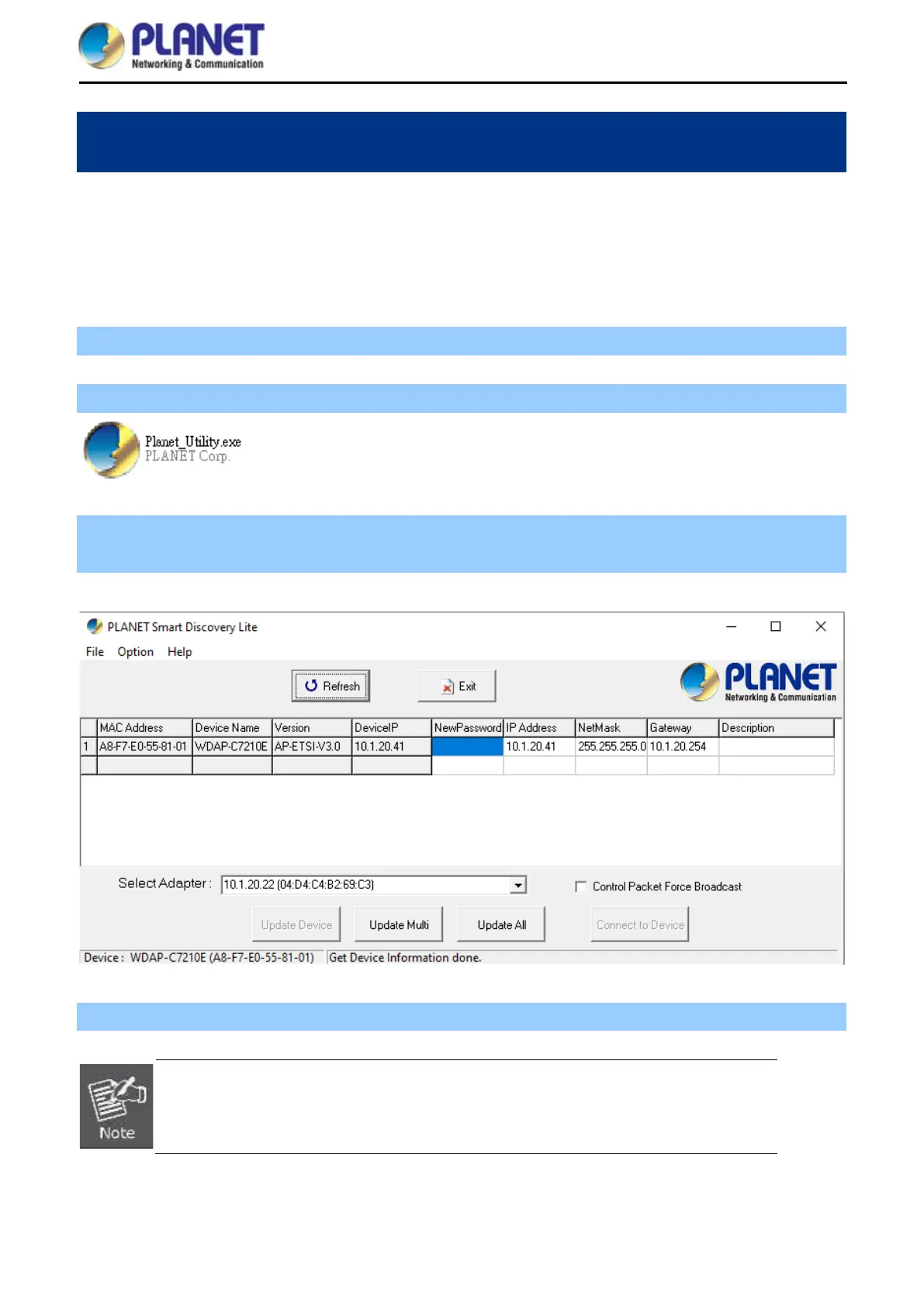Viewport: 924px width, 1307px height.
Task: Click the Connect to Device button
Action: 640,924
